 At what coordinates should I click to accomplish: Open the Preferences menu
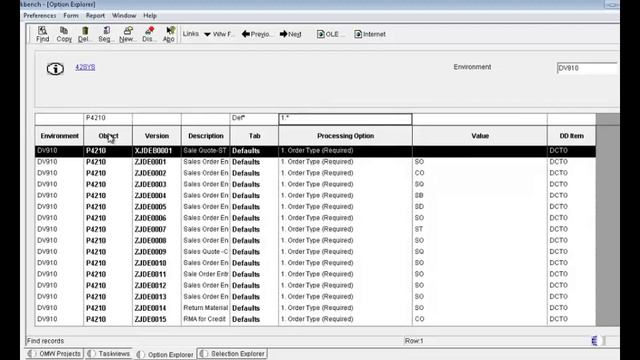tap(40, 16)
